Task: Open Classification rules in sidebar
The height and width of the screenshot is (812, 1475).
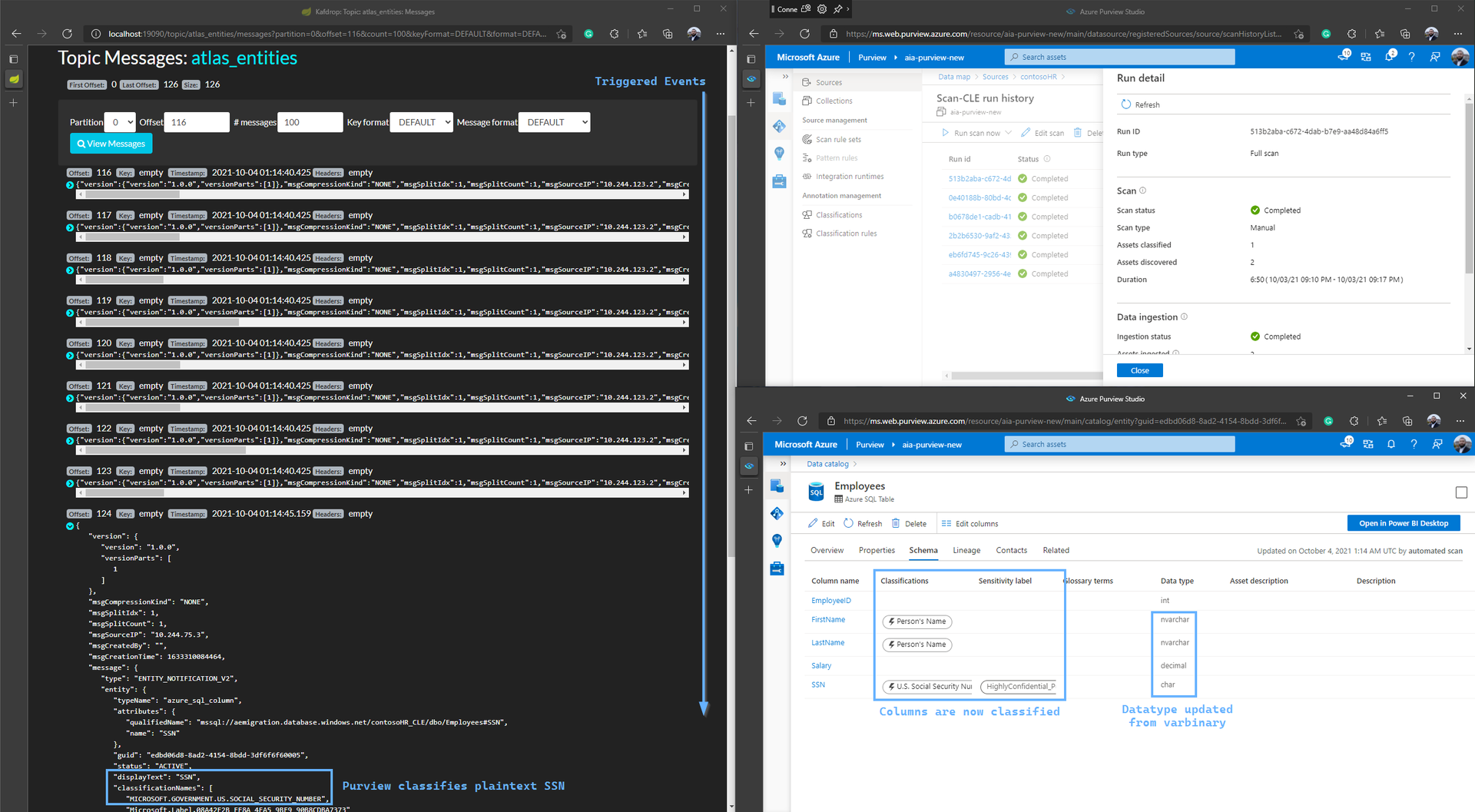Action: (846, 234)
